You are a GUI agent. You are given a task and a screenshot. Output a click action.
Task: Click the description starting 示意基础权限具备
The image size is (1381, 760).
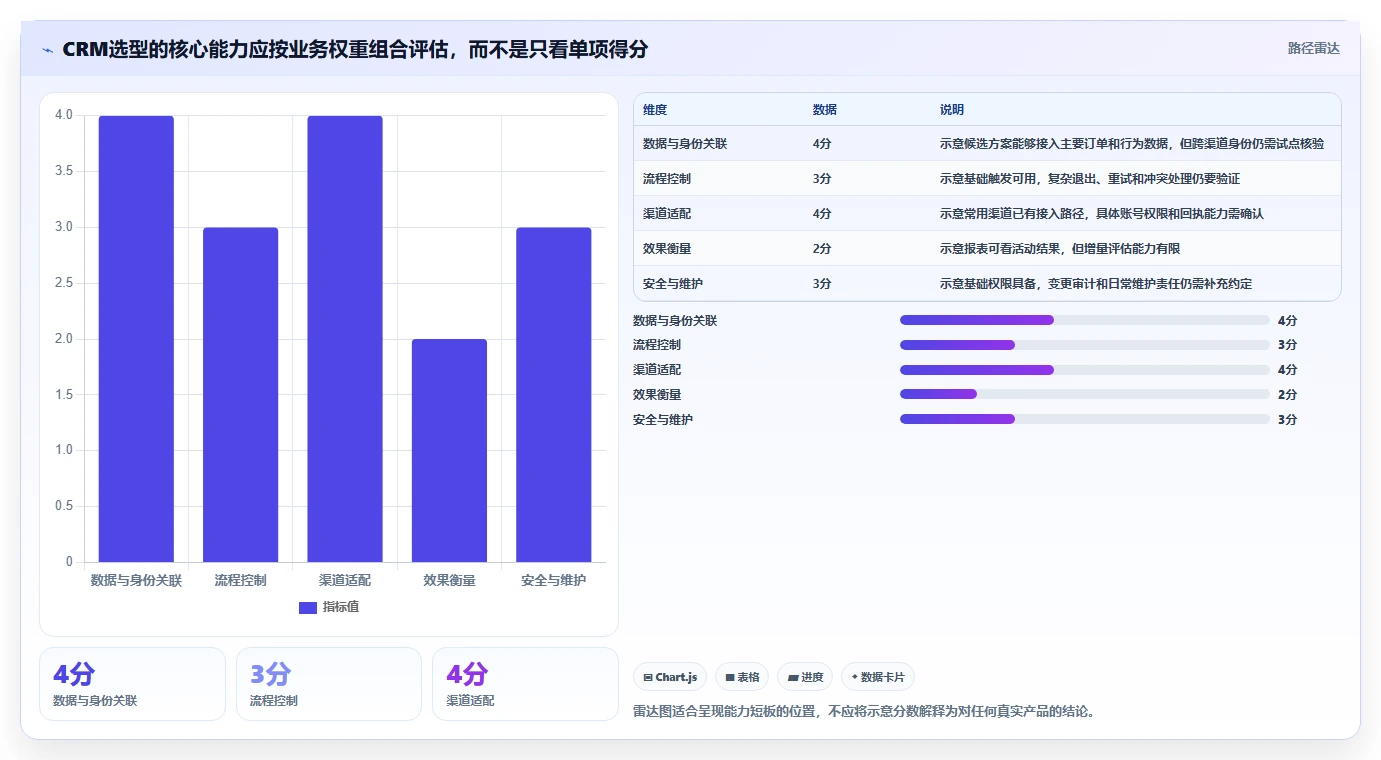(1096, 284)
